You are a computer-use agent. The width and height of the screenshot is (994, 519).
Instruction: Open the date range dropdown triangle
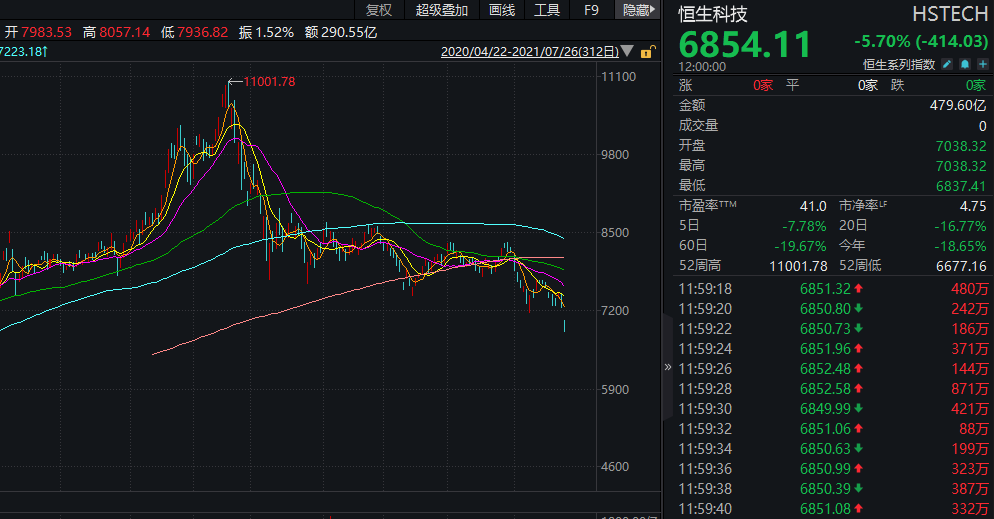(627, 51)
